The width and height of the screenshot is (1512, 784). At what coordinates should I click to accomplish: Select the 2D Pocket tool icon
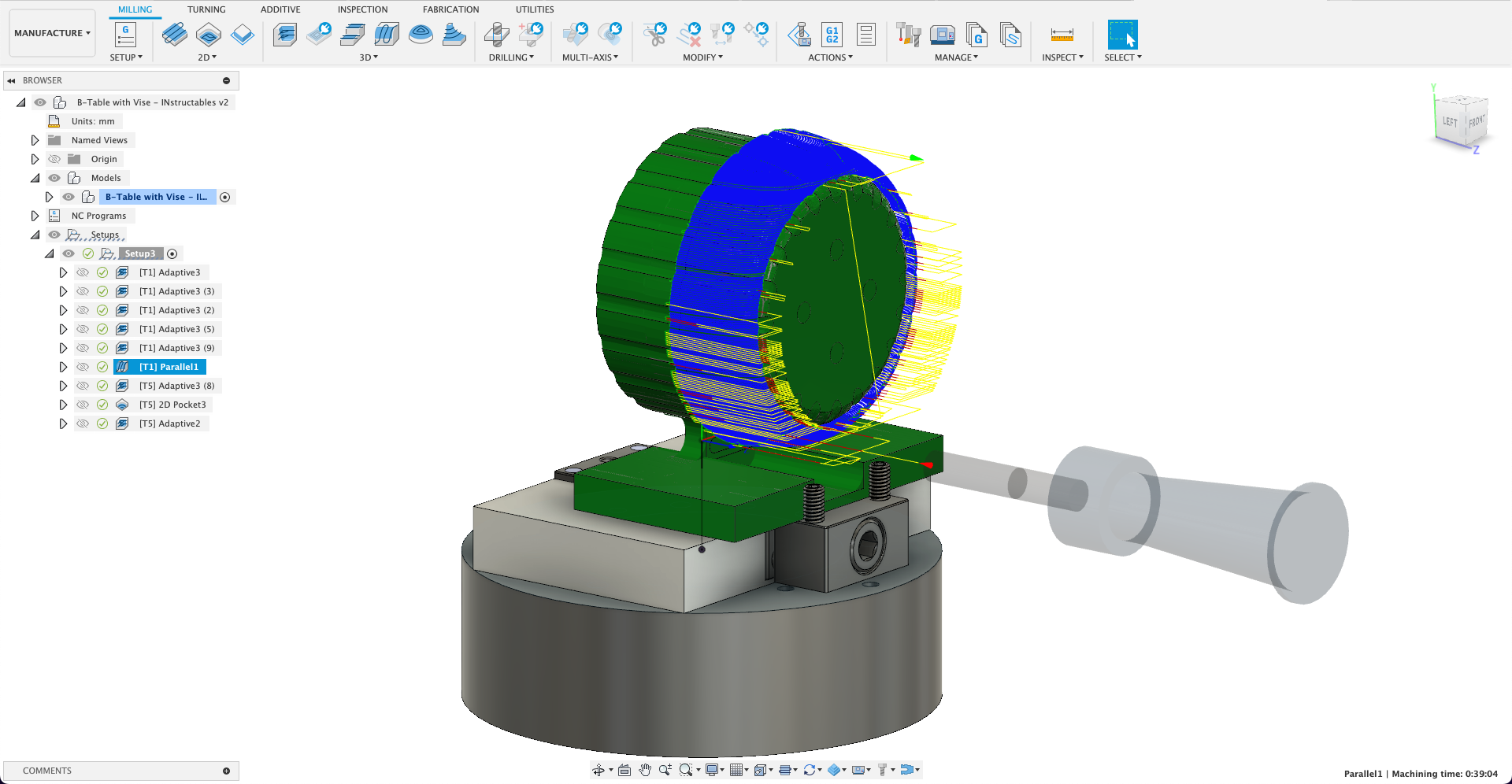click(x=208, y=35)
